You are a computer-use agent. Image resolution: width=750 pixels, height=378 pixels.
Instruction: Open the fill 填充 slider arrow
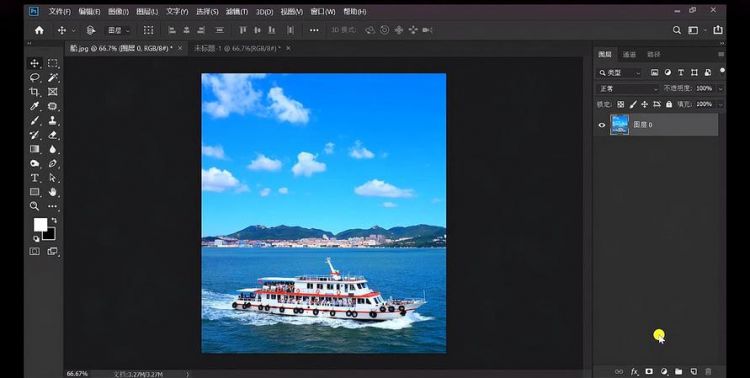coord(720,104)
